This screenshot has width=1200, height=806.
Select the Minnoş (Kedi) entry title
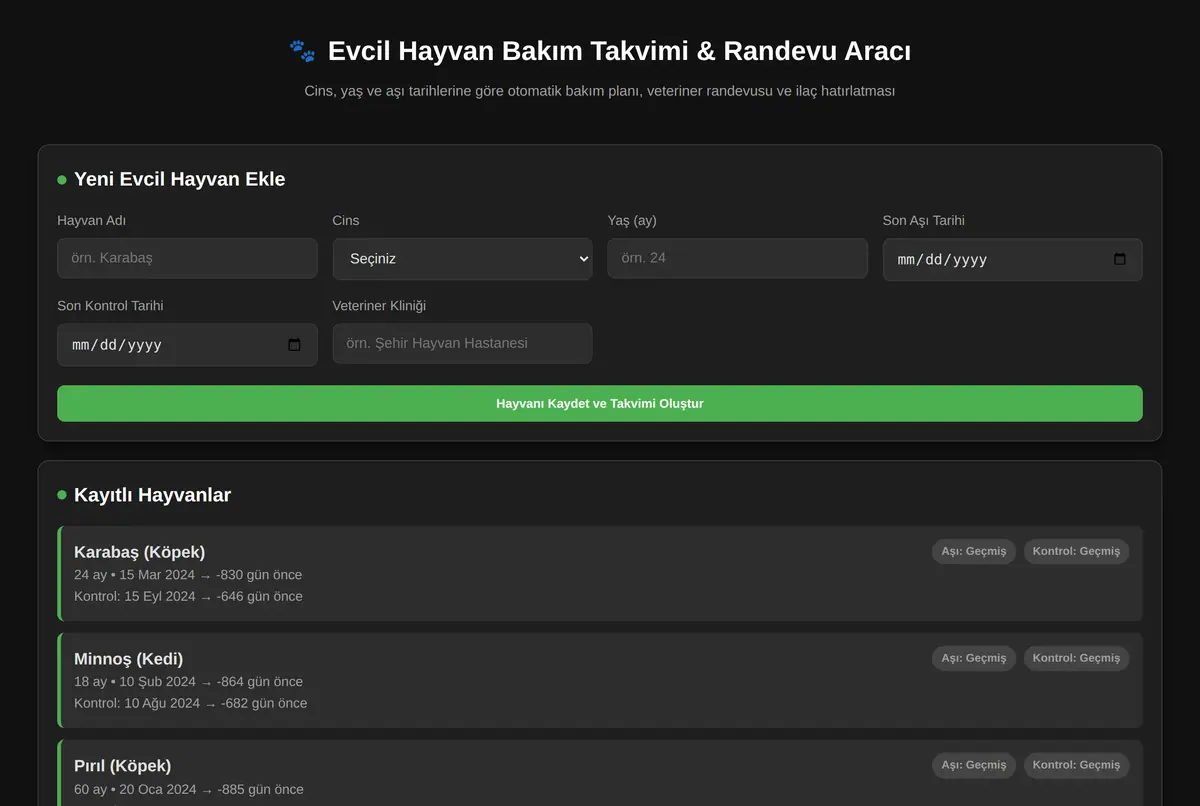tap(128, 659)
